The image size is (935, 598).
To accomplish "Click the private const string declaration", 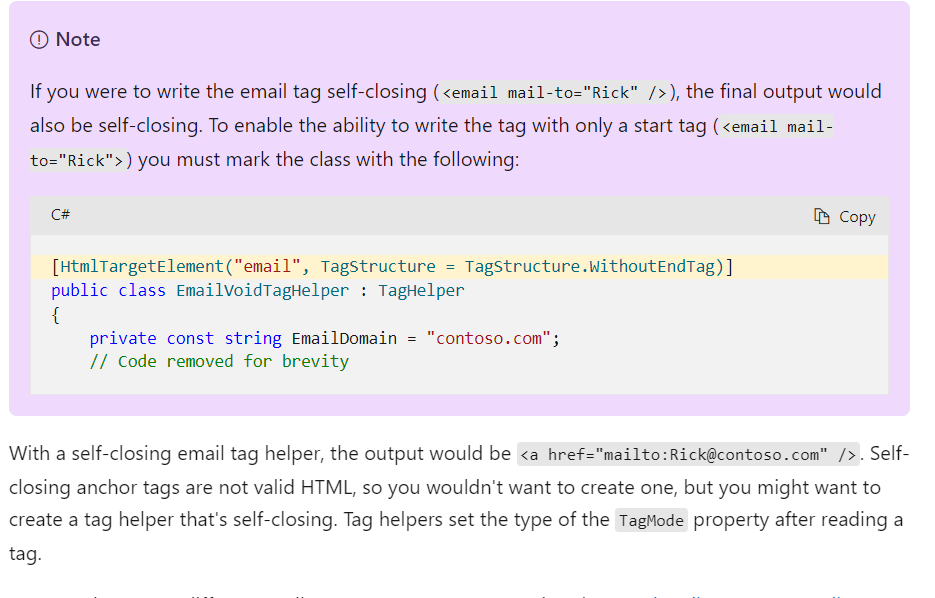I will pyautogui.click(x=189, y=338).
